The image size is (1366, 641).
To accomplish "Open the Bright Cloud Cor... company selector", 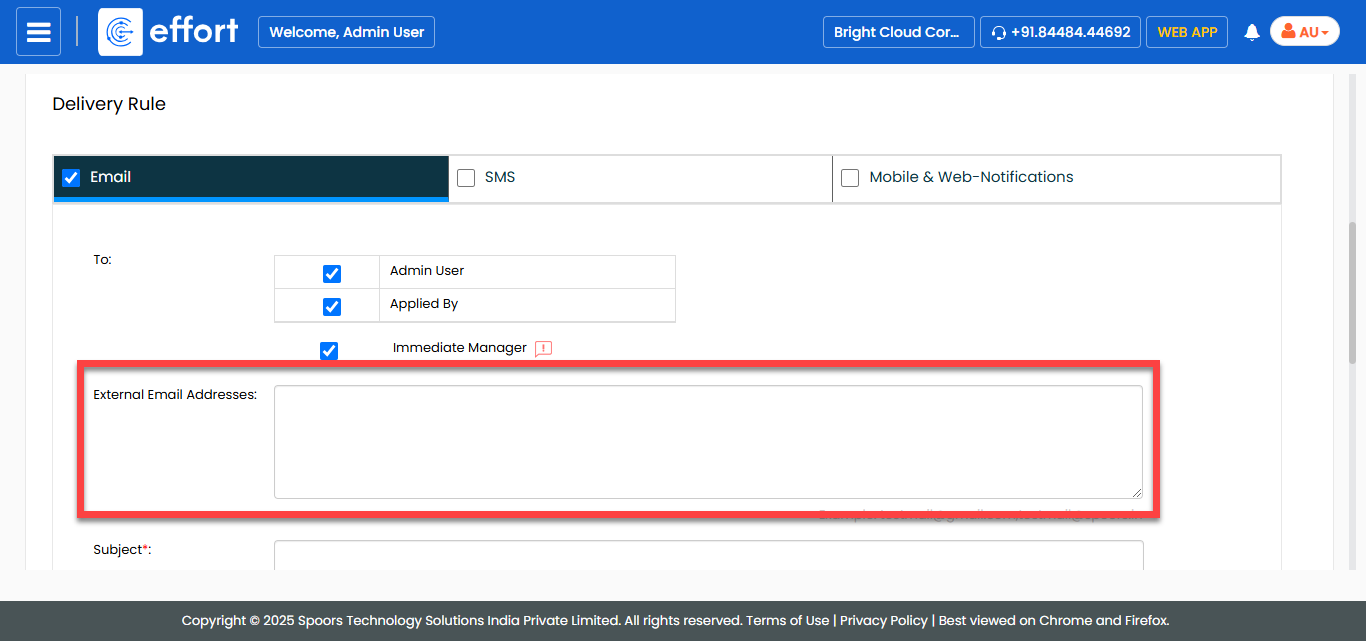I will 897,32.
